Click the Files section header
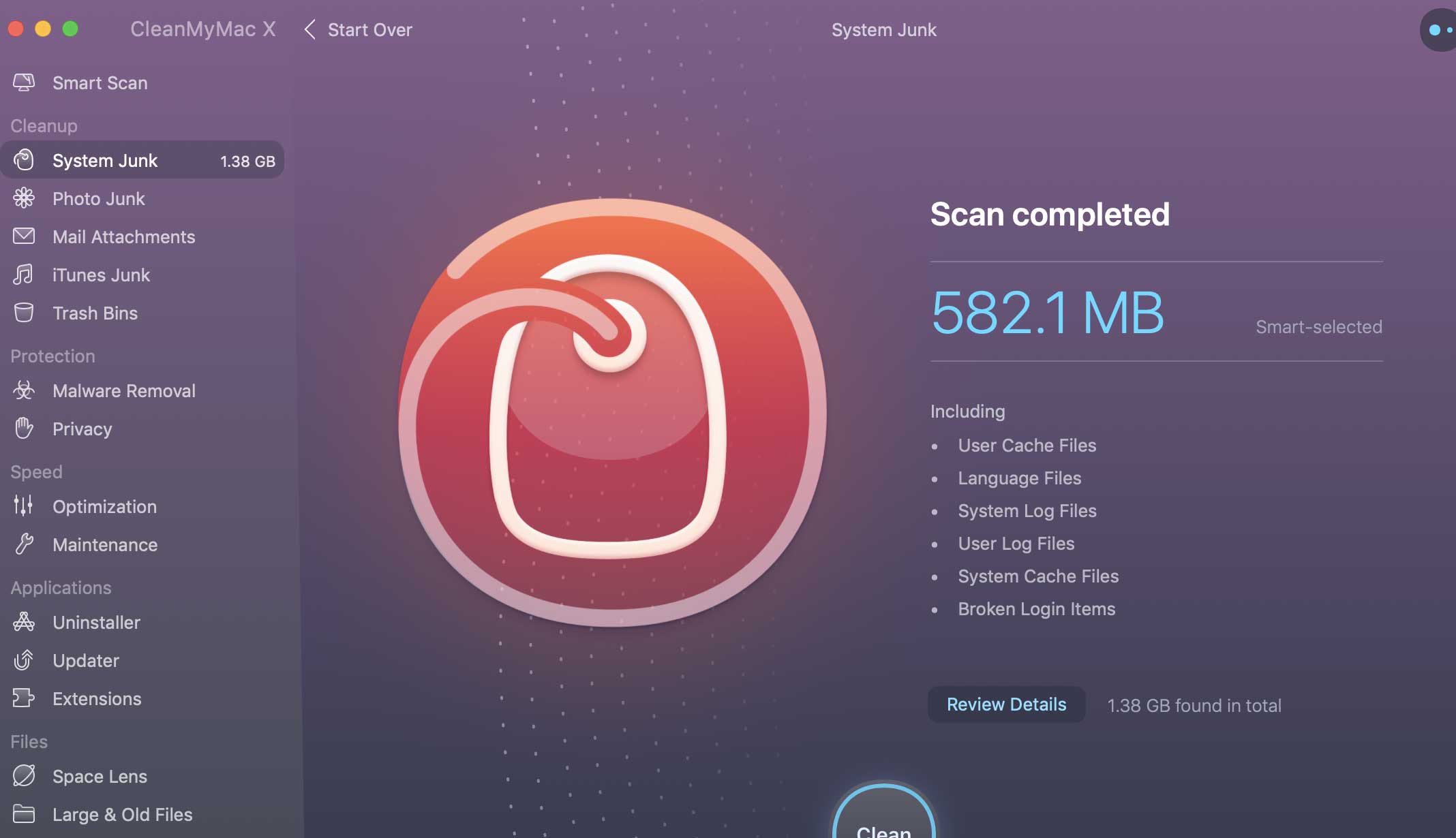The height and width of the screenshot is (838, 1456). click(x=29, y=742)
